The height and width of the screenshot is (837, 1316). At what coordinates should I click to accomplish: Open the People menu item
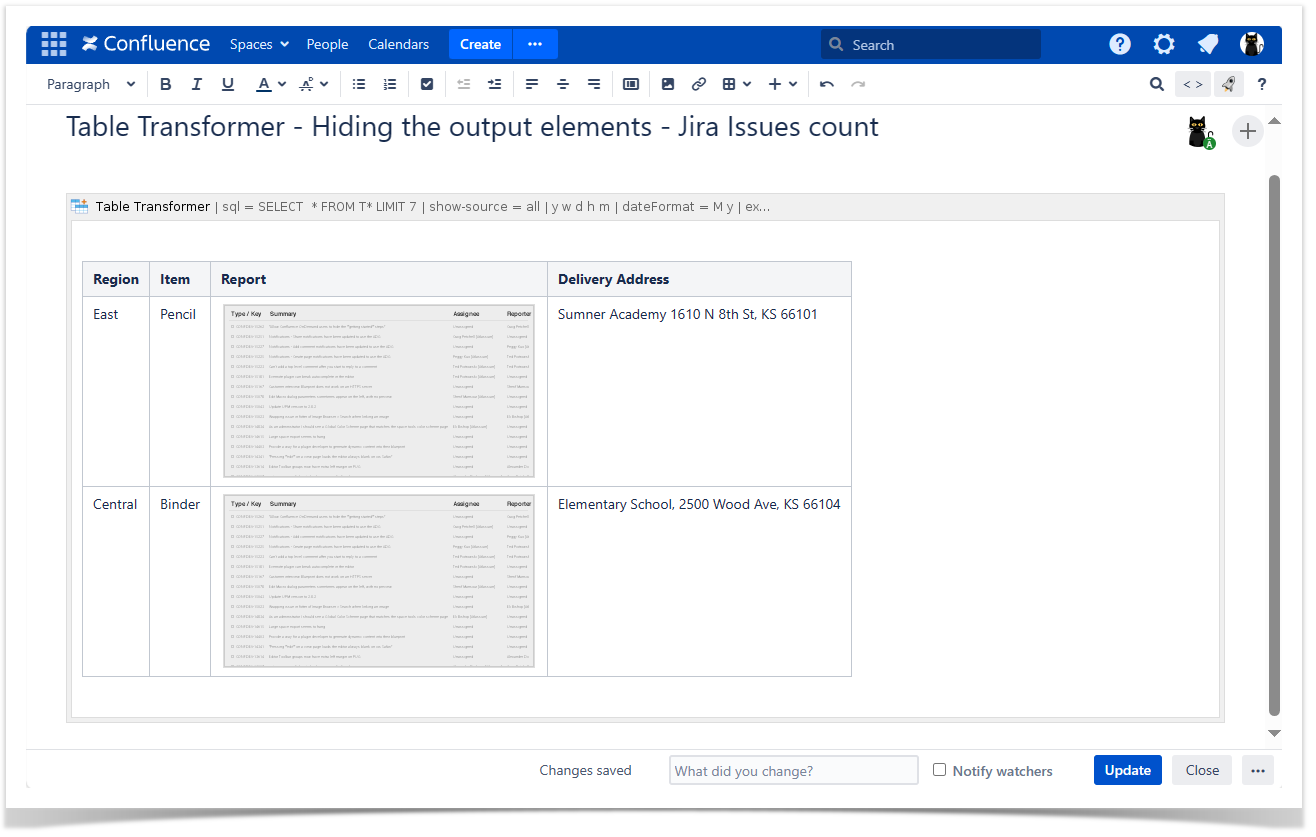[x=327, y=44]
